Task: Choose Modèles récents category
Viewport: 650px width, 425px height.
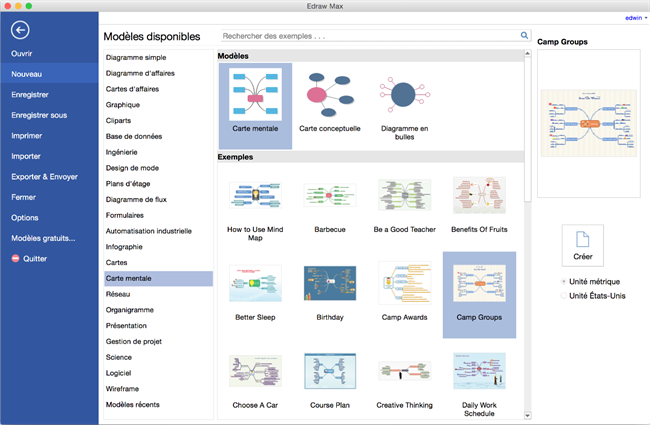Action: pyautogui.click(x=133, y=404)
